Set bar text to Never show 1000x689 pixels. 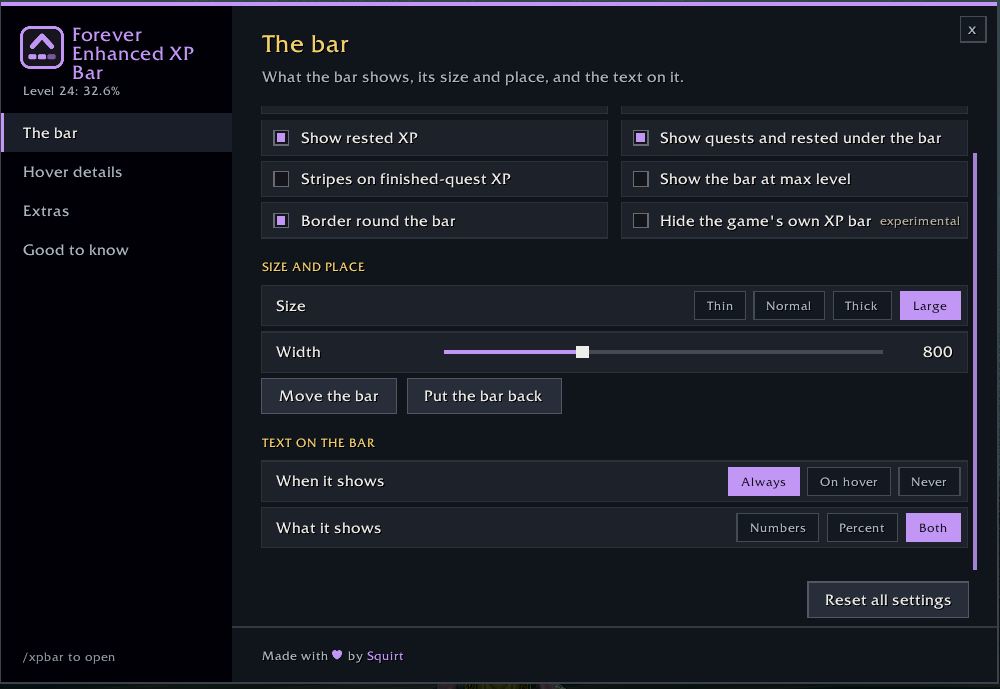[929, 482]
